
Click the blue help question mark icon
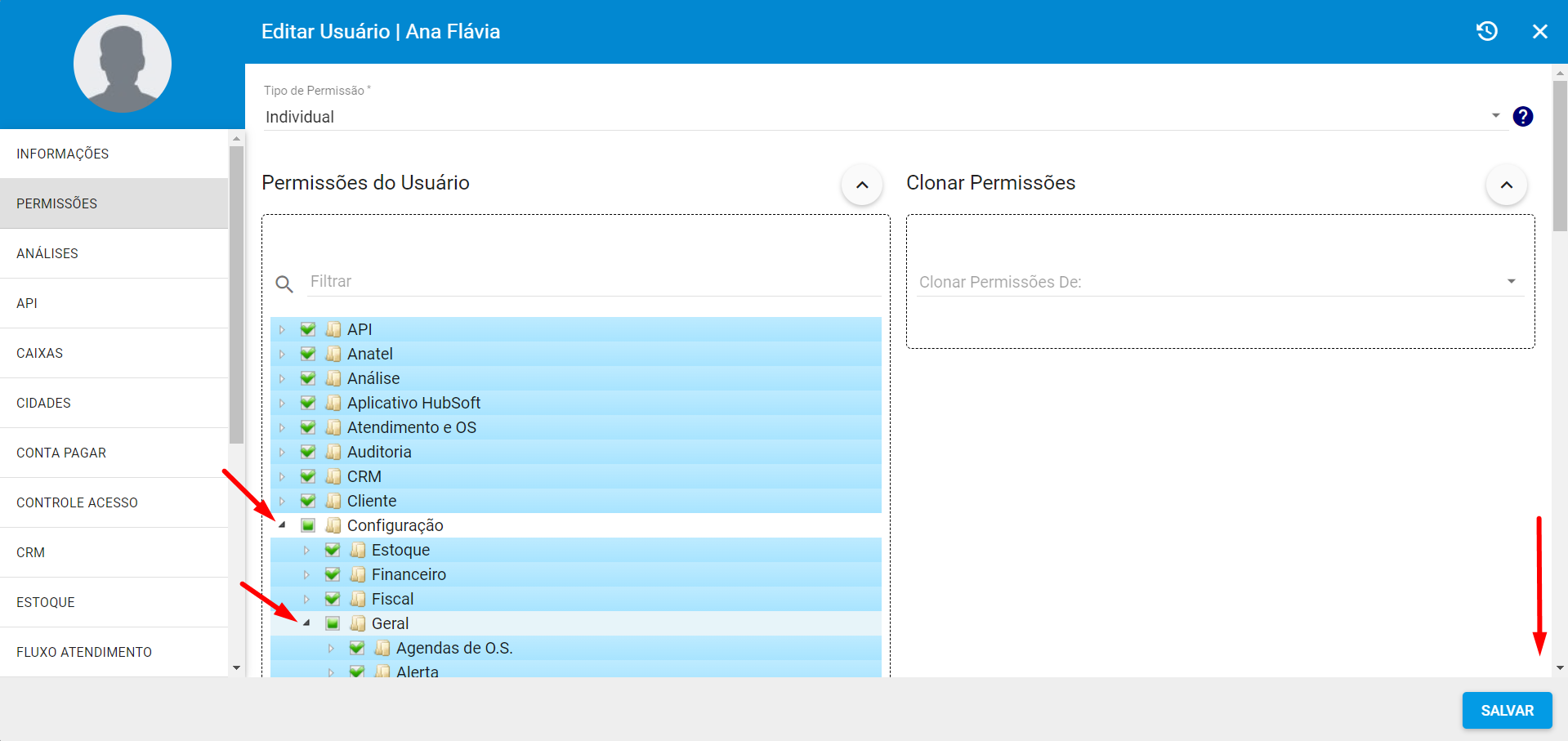click(x=1522, y=117)
